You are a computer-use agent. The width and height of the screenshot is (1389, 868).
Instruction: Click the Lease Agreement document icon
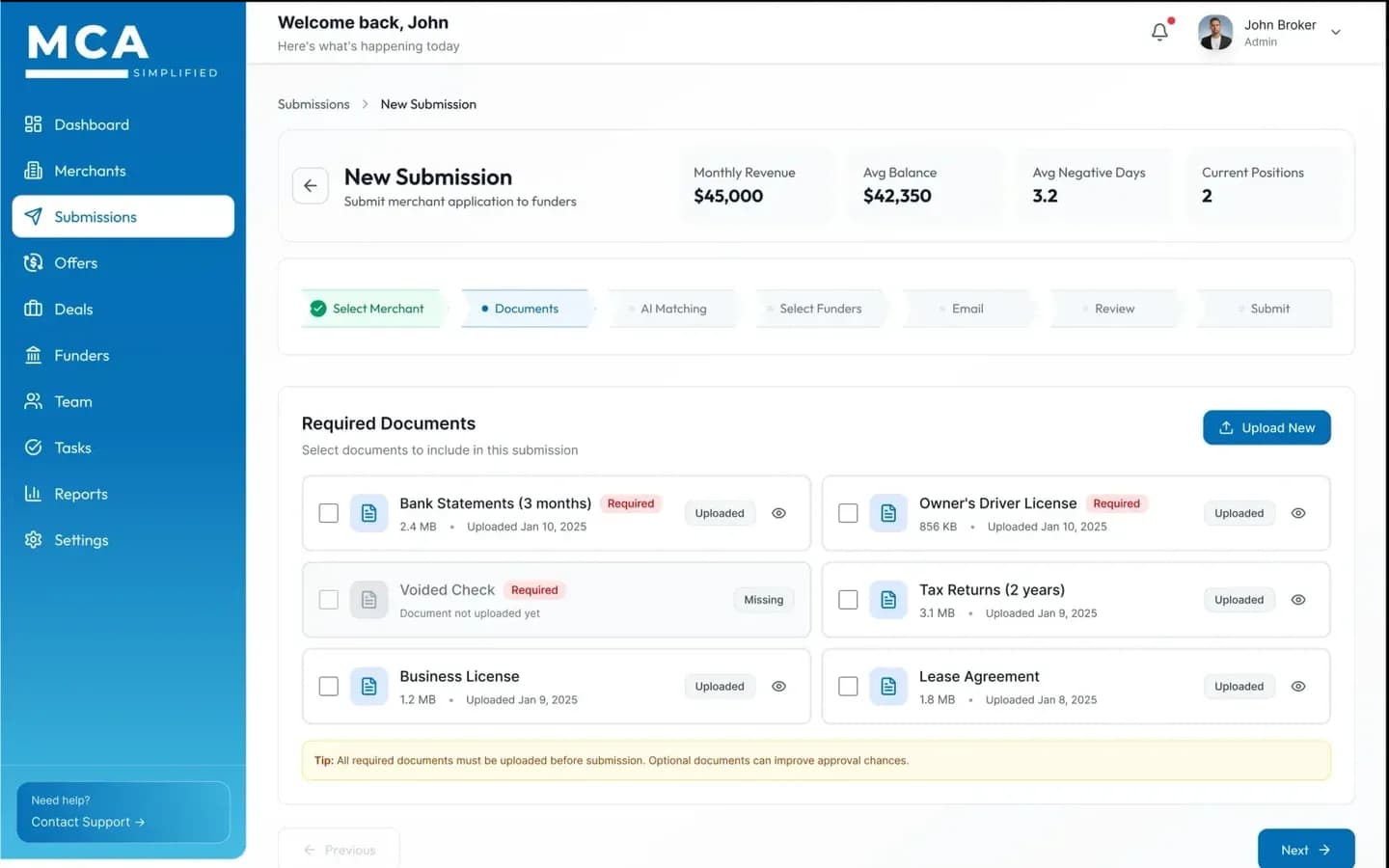pos(888,687)
